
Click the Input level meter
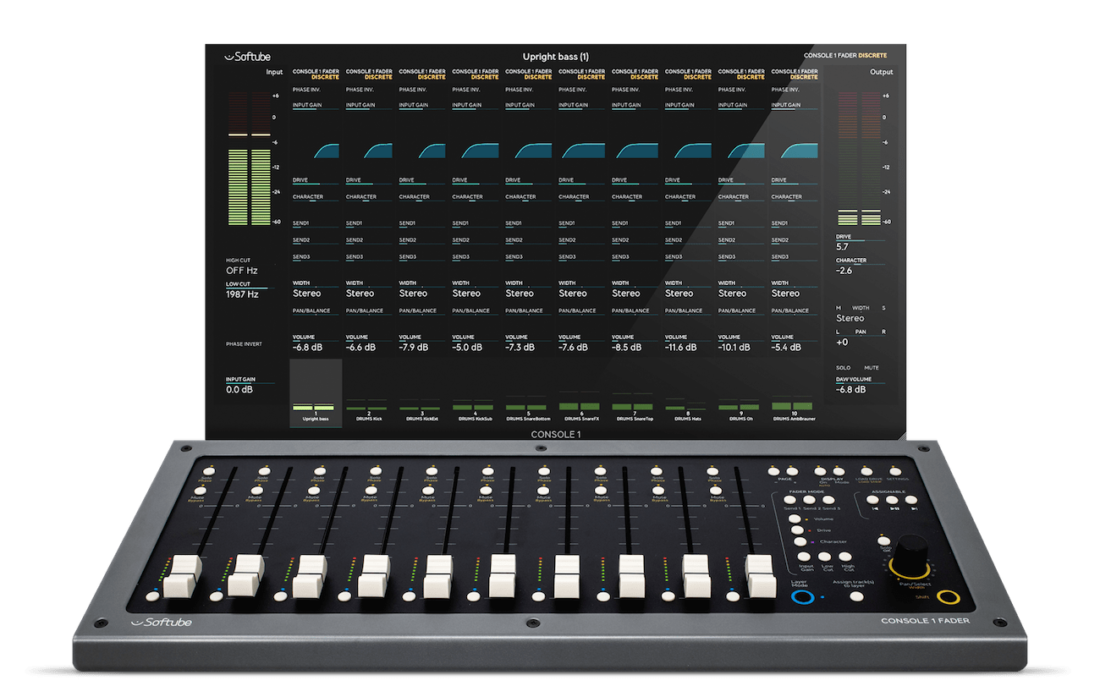tap(249, 158)
